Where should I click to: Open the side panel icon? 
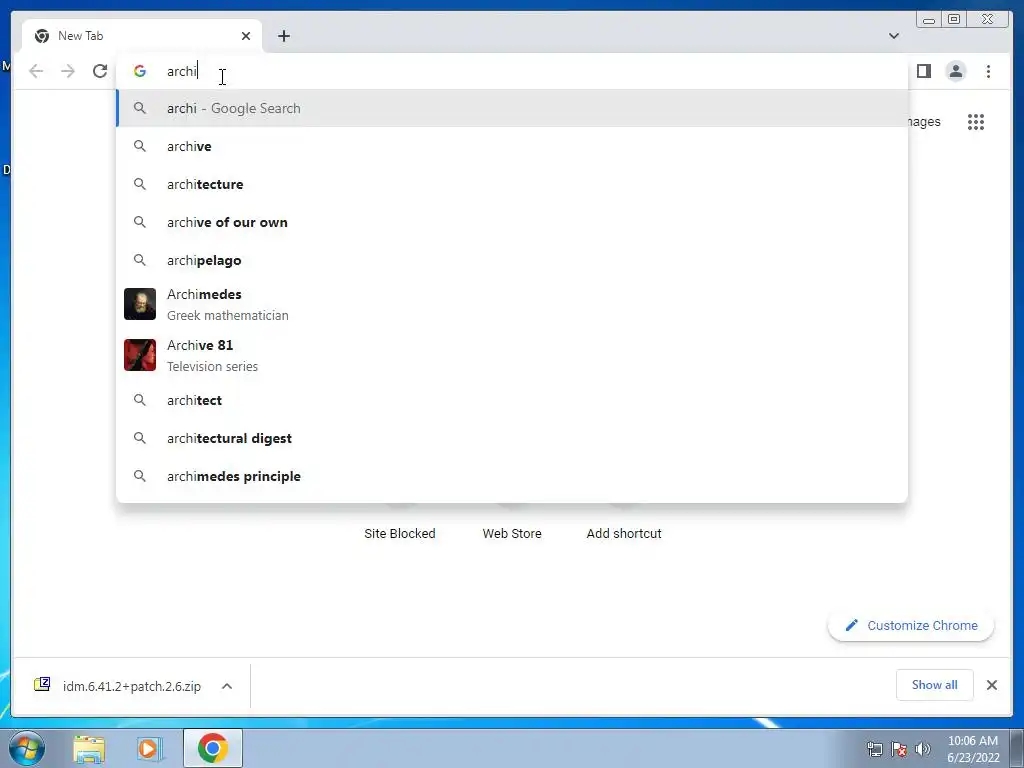pyautogui.click(x=923, y=71)
